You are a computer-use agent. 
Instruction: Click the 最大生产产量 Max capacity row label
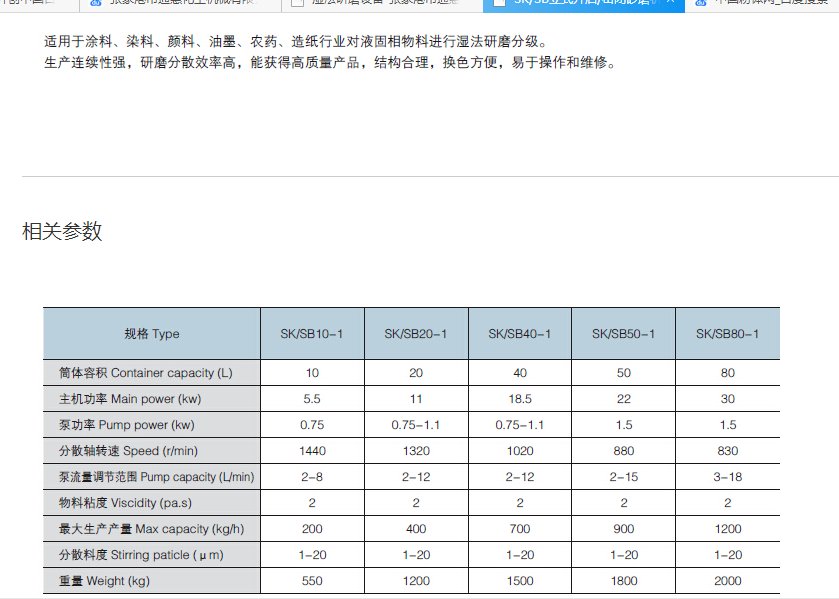(152, 529)
